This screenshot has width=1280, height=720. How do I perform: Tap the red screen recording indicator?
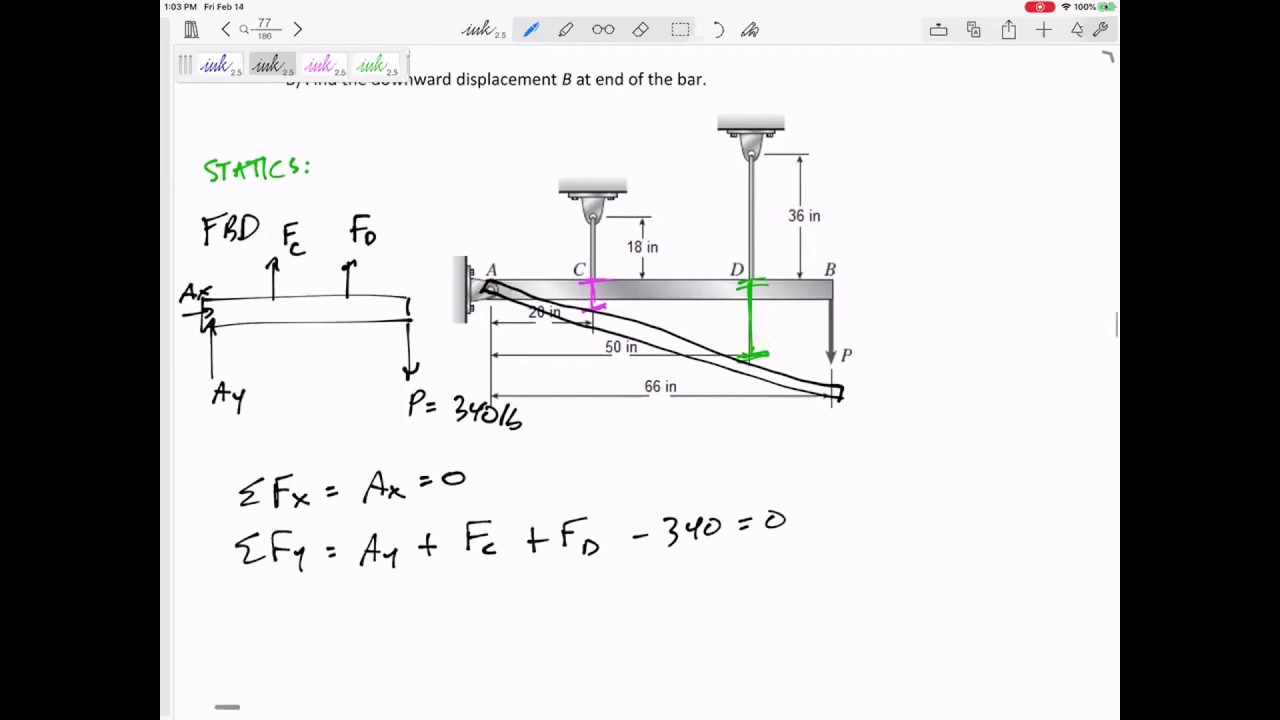tap(1040, 7)
